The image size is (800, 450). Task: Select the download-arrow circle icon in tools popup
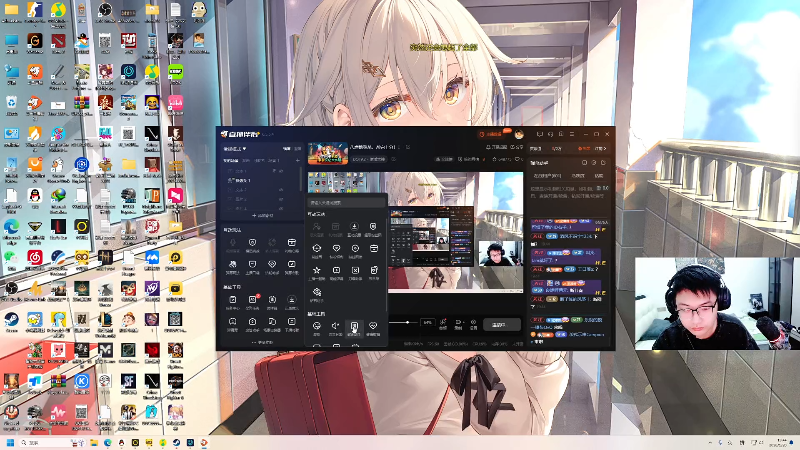coord(355,226)
